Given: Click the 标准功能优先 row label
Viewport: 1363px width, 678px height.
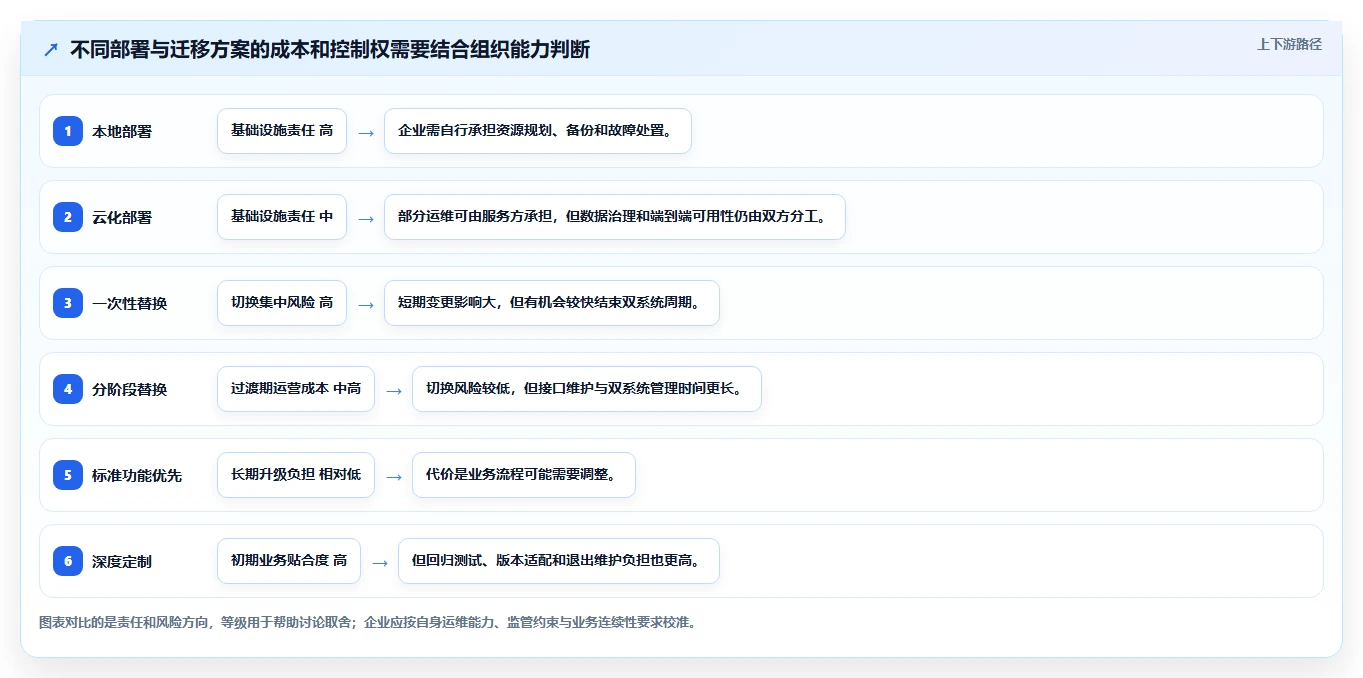Looking at the screenshot, I should pyautogui.click(x=137, y=475).
